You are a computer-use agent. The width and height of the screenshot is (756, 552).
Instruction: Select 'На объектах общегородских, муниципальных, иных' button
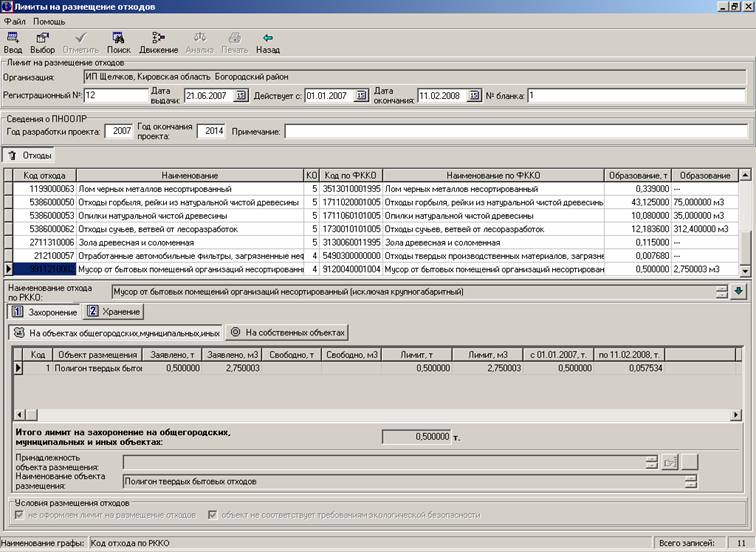tap(115, 332)
